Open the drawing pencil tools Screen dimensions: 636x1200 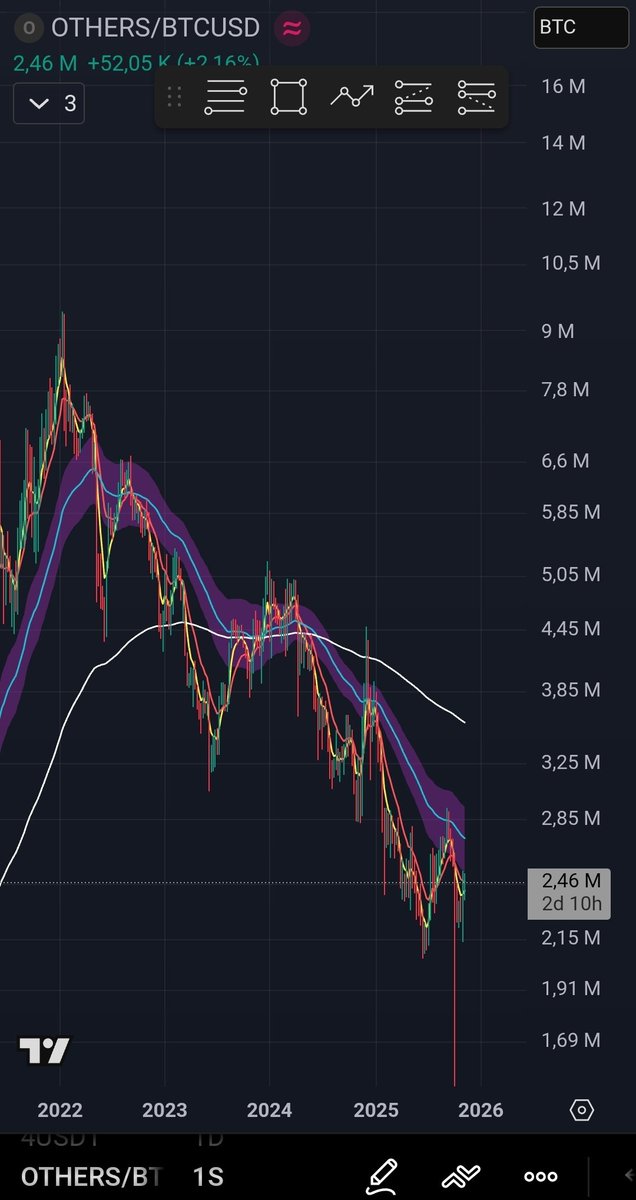click(x=382, y=1175)
